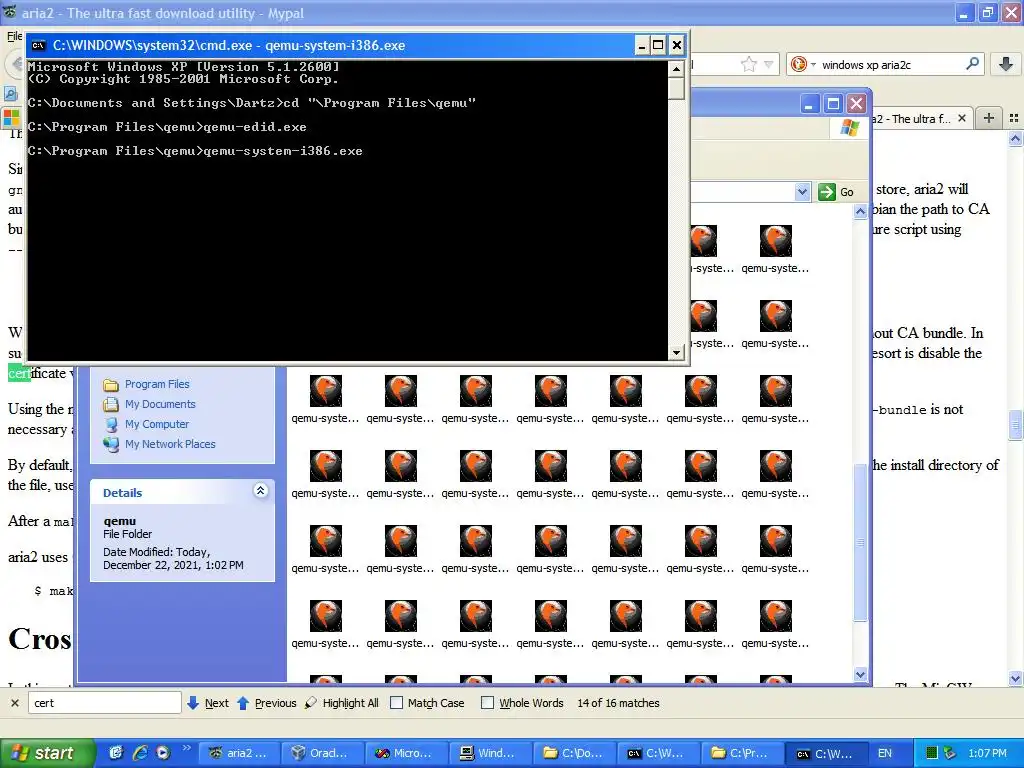Click the Go button in the Explorer window
This screenshot has width=1024, height=768.
[837, 192]
